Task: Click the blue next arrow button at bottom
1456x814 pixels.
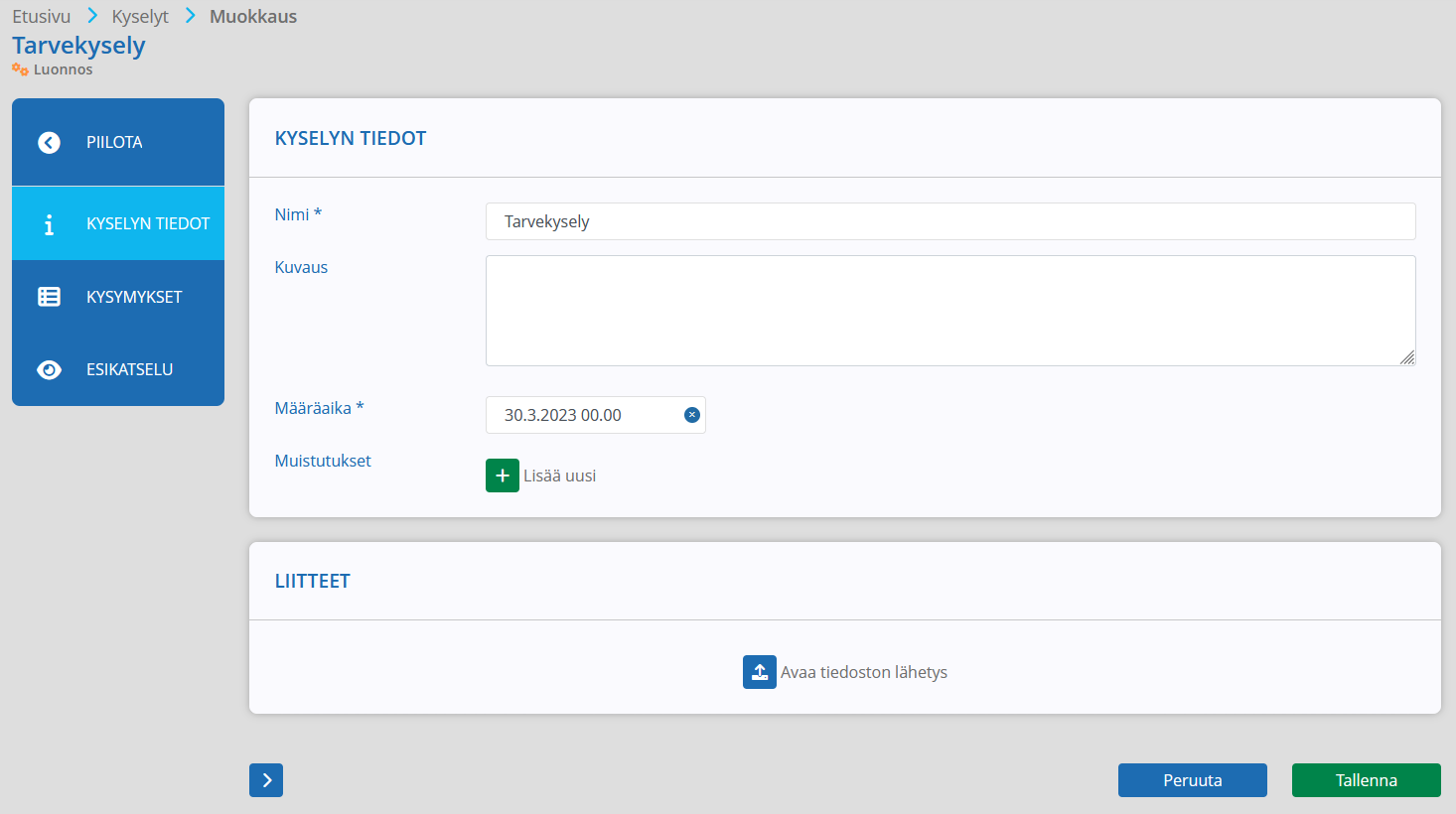Action: [x=266, y=780]
